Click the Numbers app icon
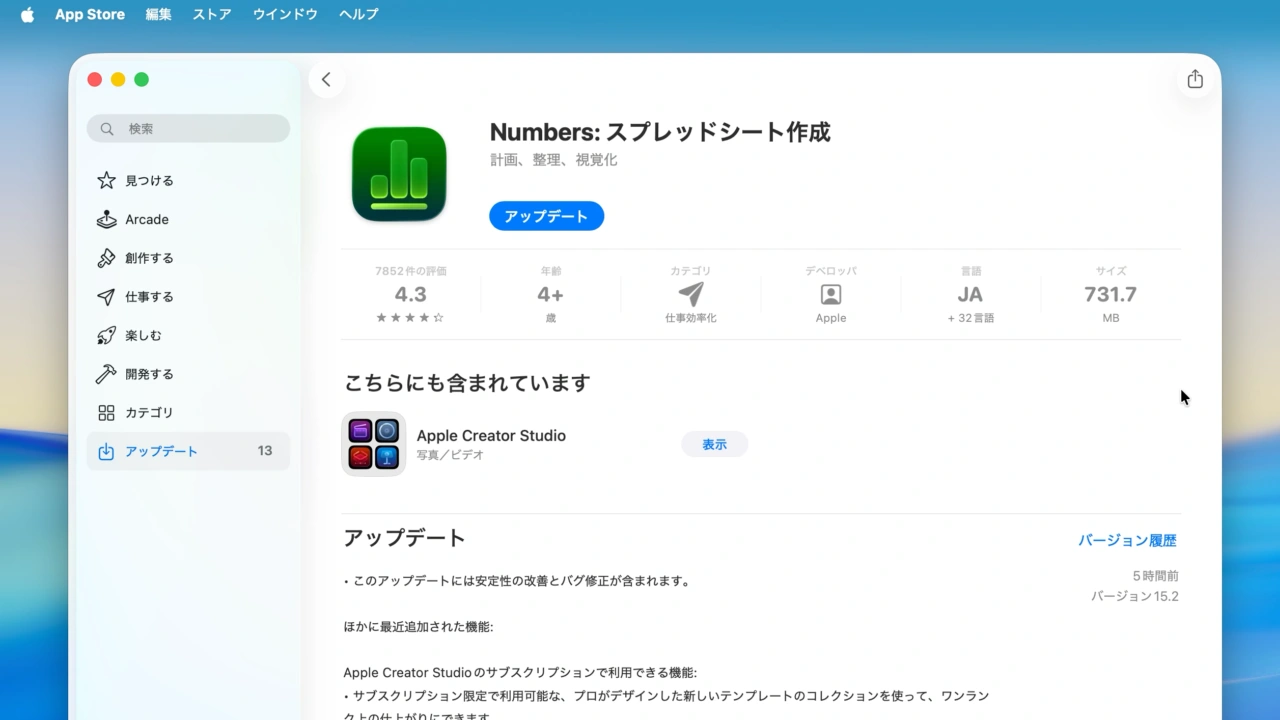This screenshot has width=1280, height=720. (398, 172)
